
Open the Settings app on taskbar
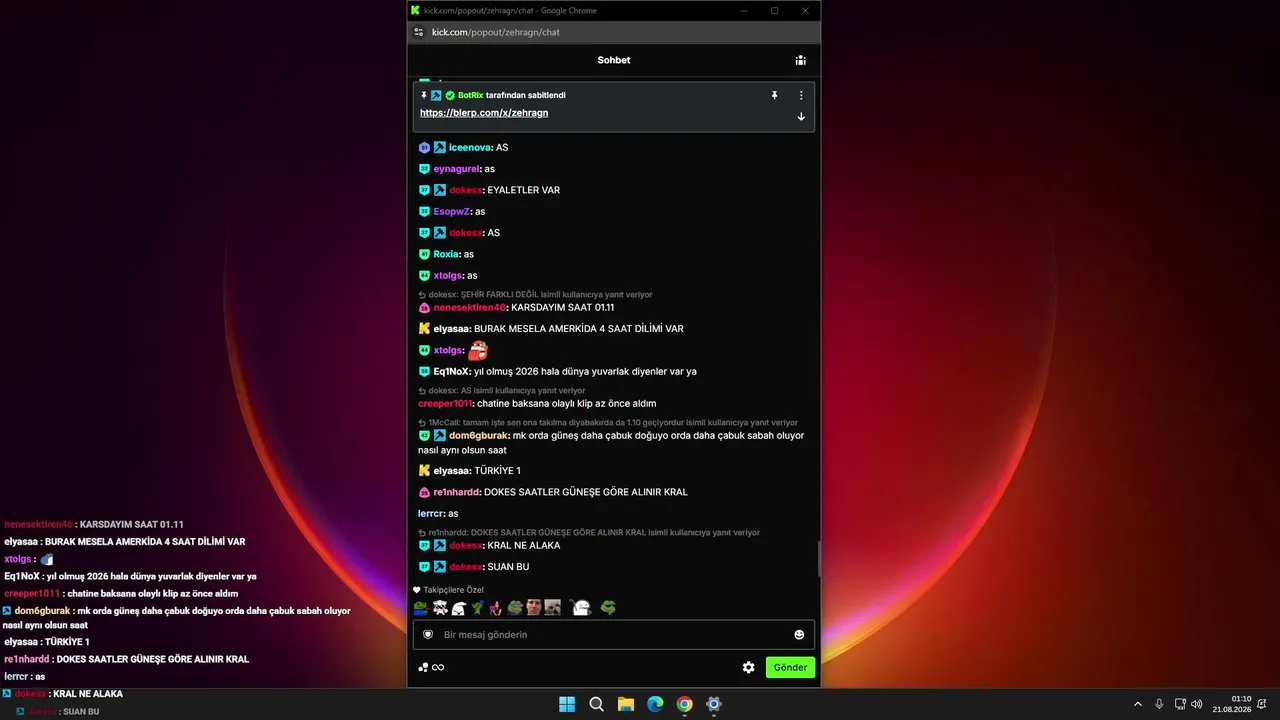[x=713, y=704]
